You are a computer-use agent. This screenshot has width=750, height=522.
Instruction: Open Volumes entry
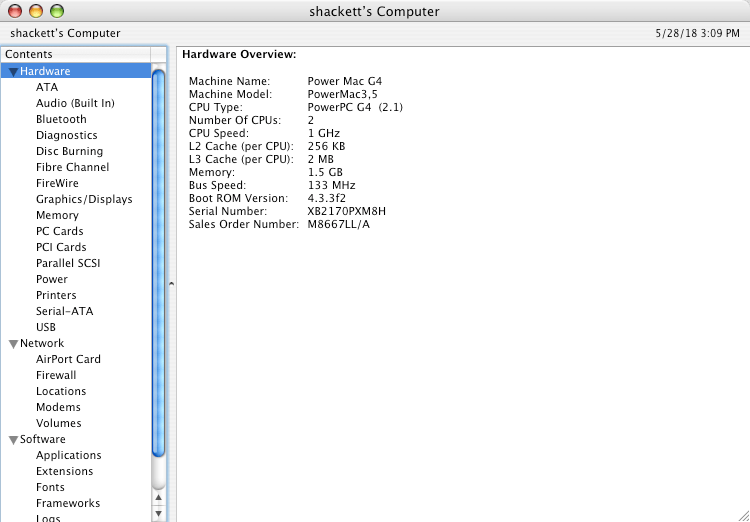58,423
